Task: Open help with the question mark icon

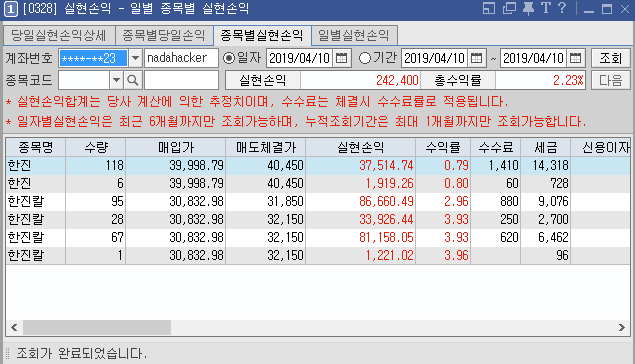Action: pos(562,8)
